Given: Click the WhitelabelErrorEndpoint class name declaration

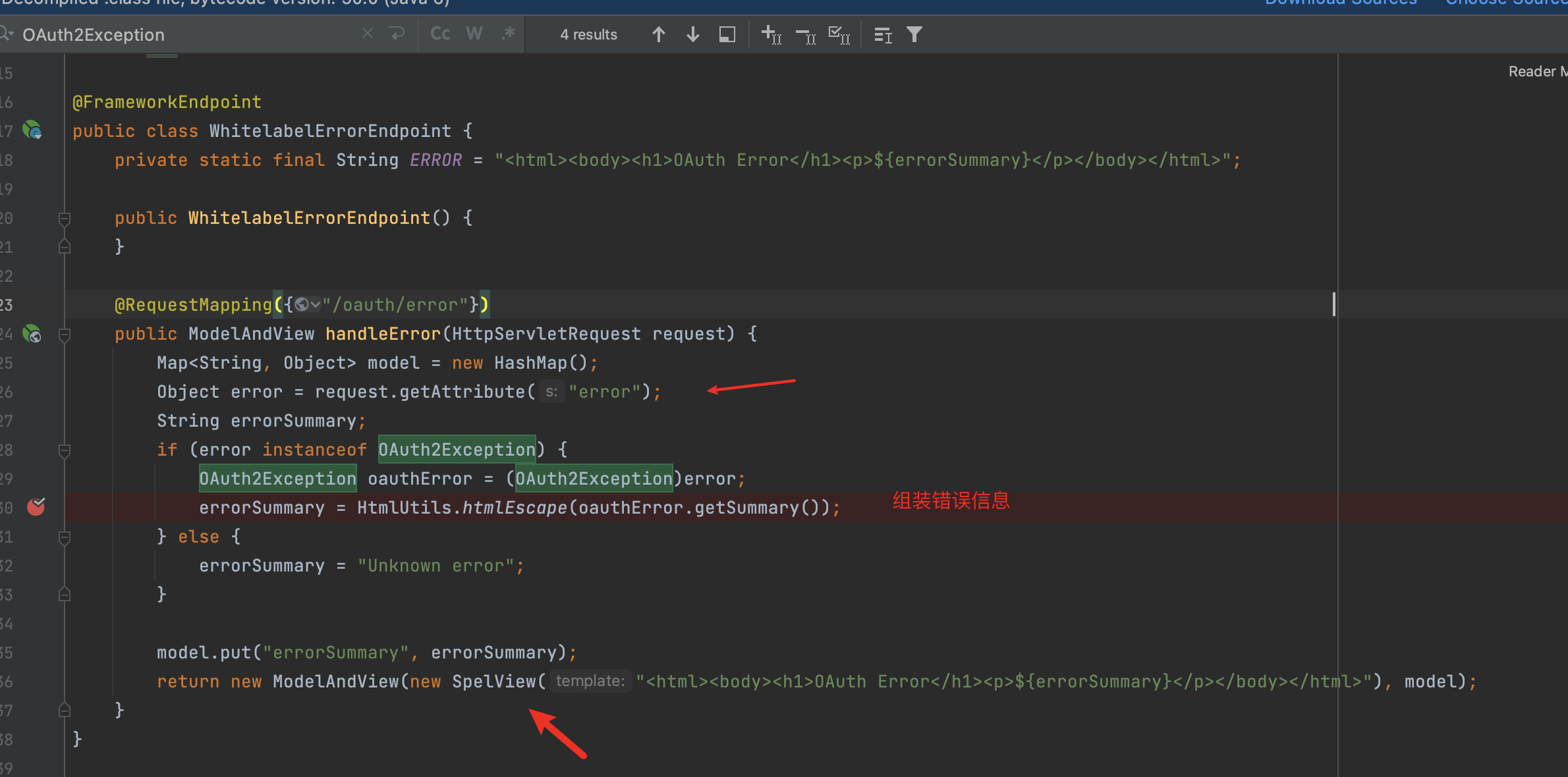Looking at the screenshot, I should point(331,131).
